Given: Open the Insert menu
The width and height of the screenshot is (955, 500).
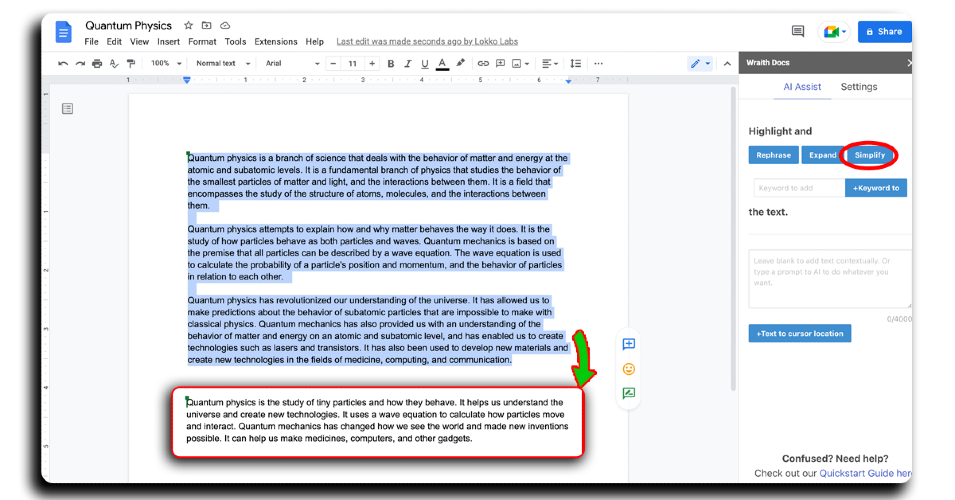Looking at the screenshot, I should [168, 41].
